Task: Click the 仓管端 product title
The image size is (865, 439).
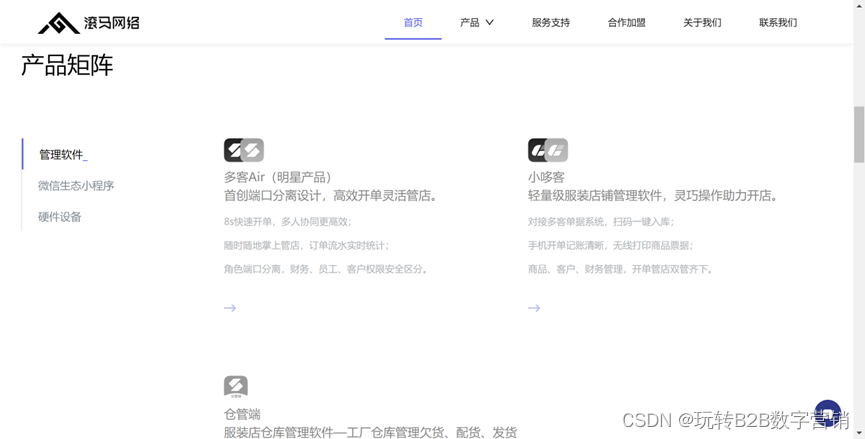Action: (242, 414)
